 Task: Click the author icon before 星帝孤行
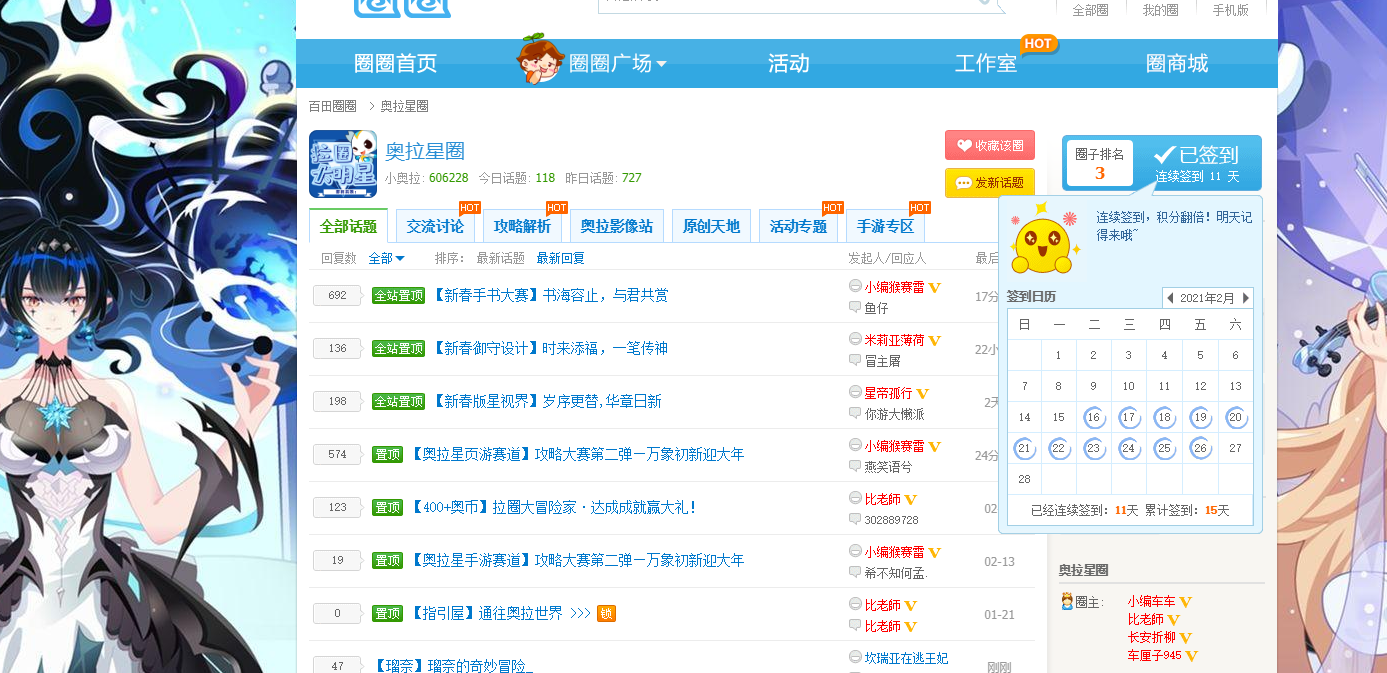855,392
